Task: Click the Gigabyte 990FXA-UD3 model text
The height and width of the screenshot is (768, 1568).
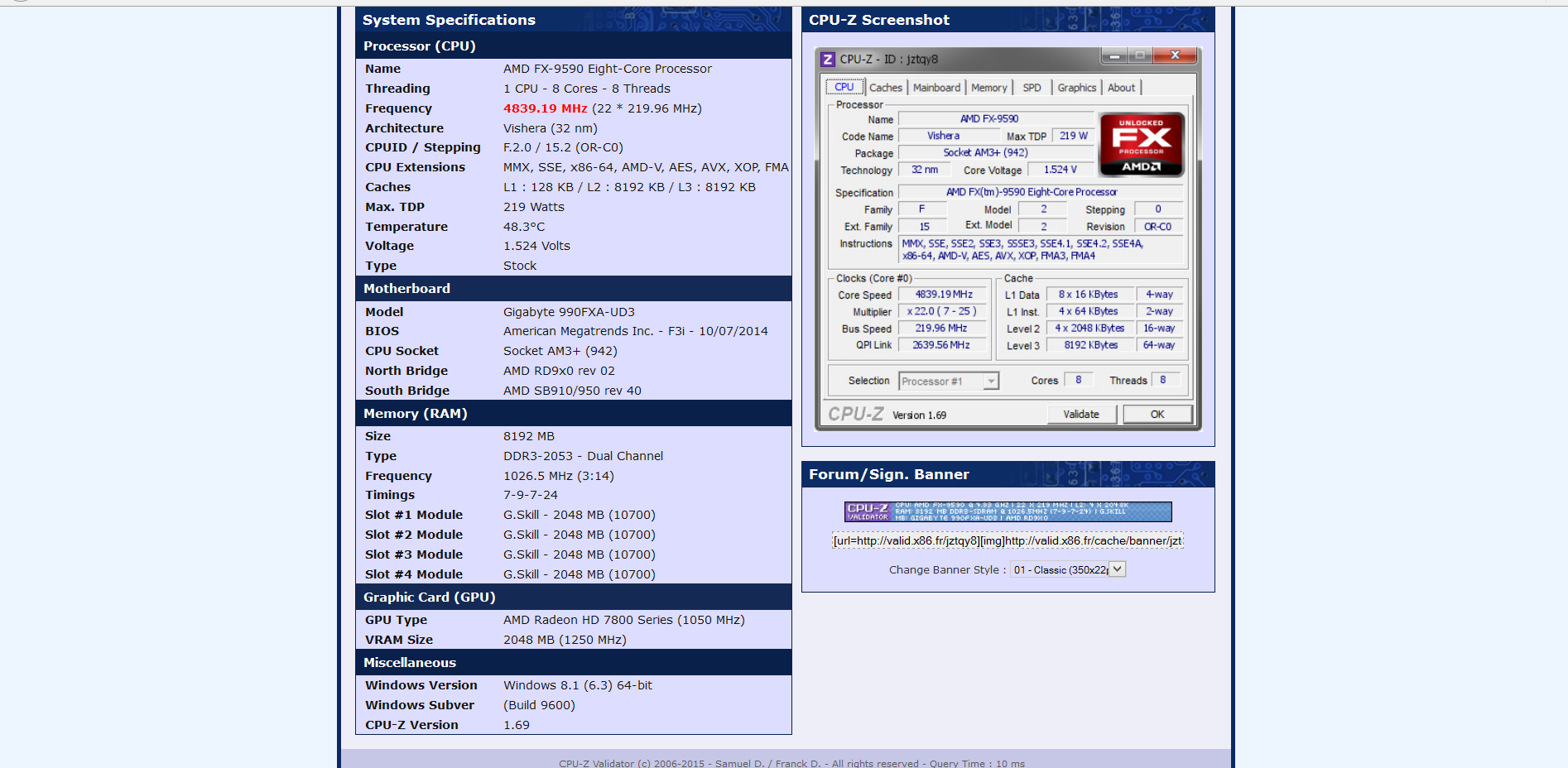Action: coord(569,312)
